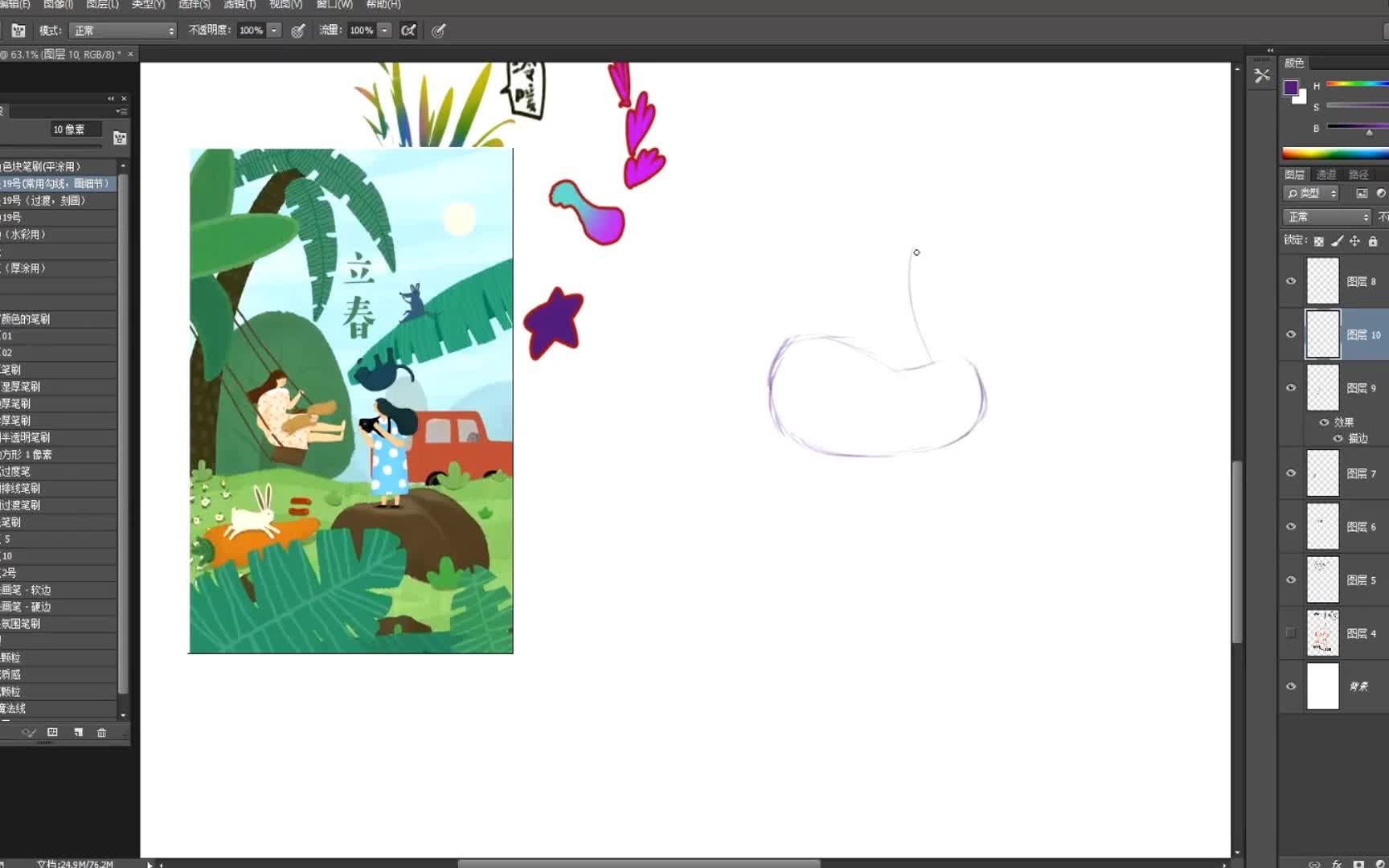Lock transparent pixels icon
1389x868 pixels.
click(1318, 241)
